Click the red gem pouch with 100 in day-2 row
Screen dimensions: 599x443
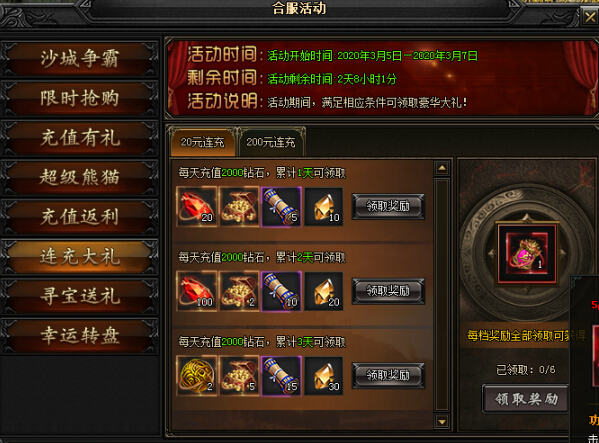(197, 291)
